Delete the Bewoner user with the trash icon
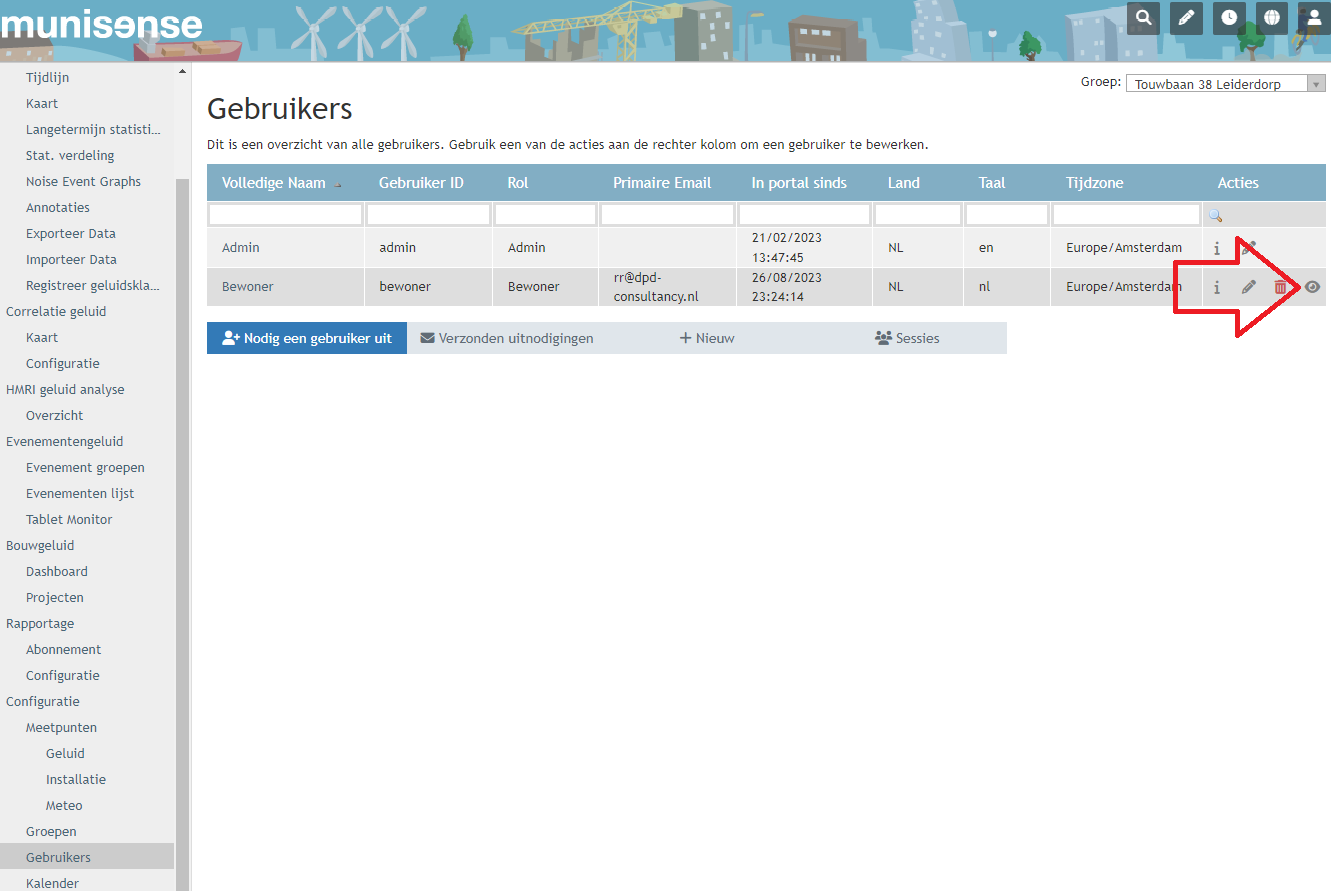Viewport: 1331px width, 891px height. pos(1280,287)
